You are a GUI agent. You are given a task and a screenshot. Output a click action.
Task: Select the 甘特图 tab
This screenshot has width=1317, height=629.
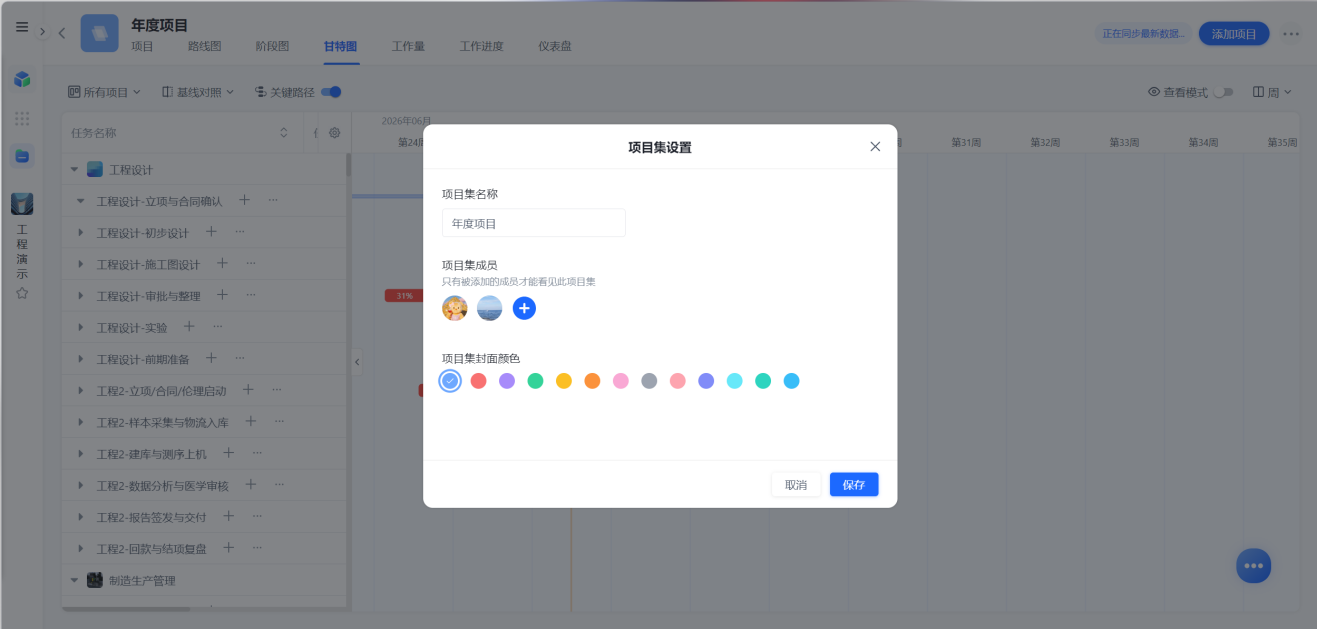tap(340, 46)
